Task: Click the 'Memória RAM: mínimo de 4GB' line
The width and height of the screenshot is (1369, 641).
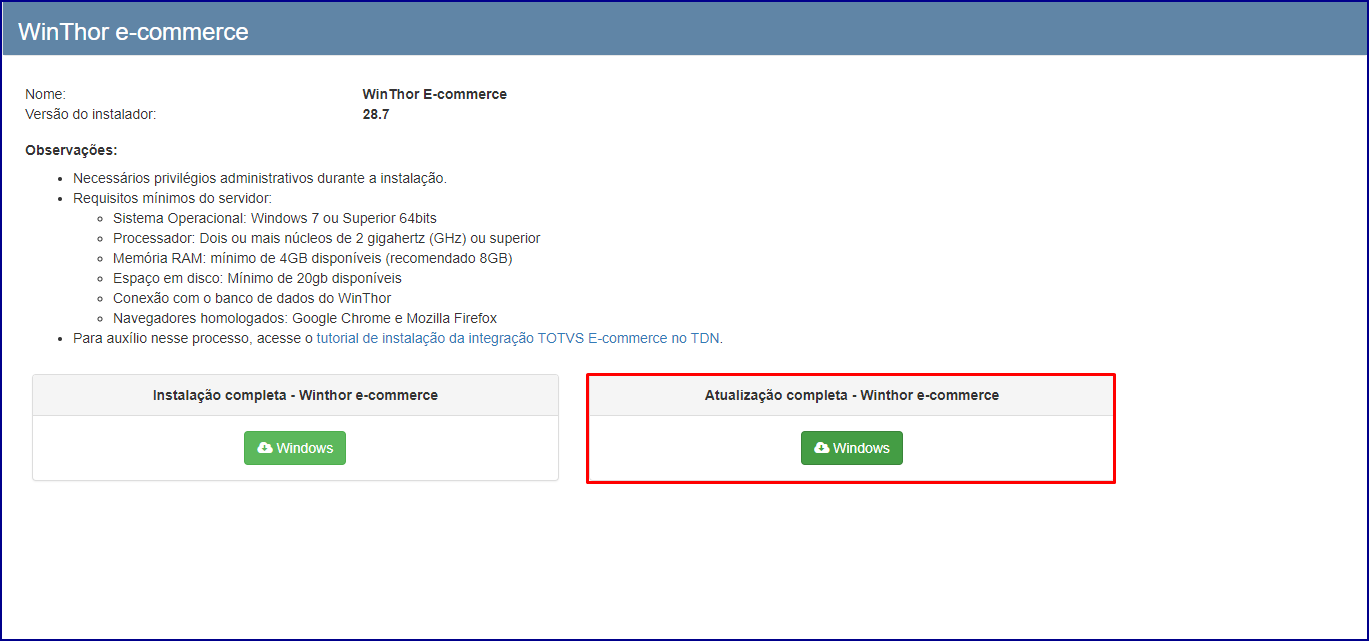Action: (313, 258)
